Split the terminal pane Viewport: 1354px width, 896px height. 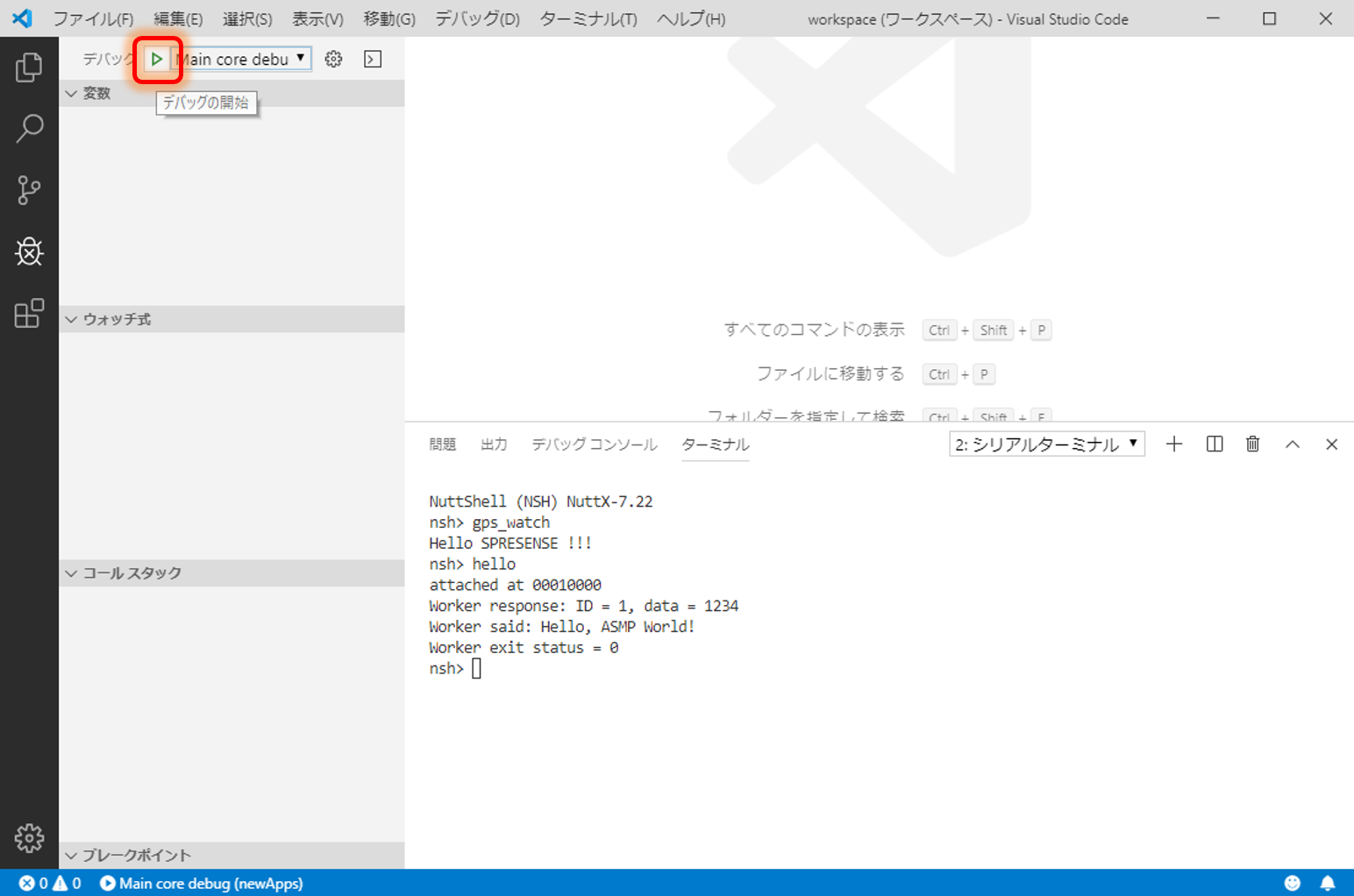pos(1215,444)
